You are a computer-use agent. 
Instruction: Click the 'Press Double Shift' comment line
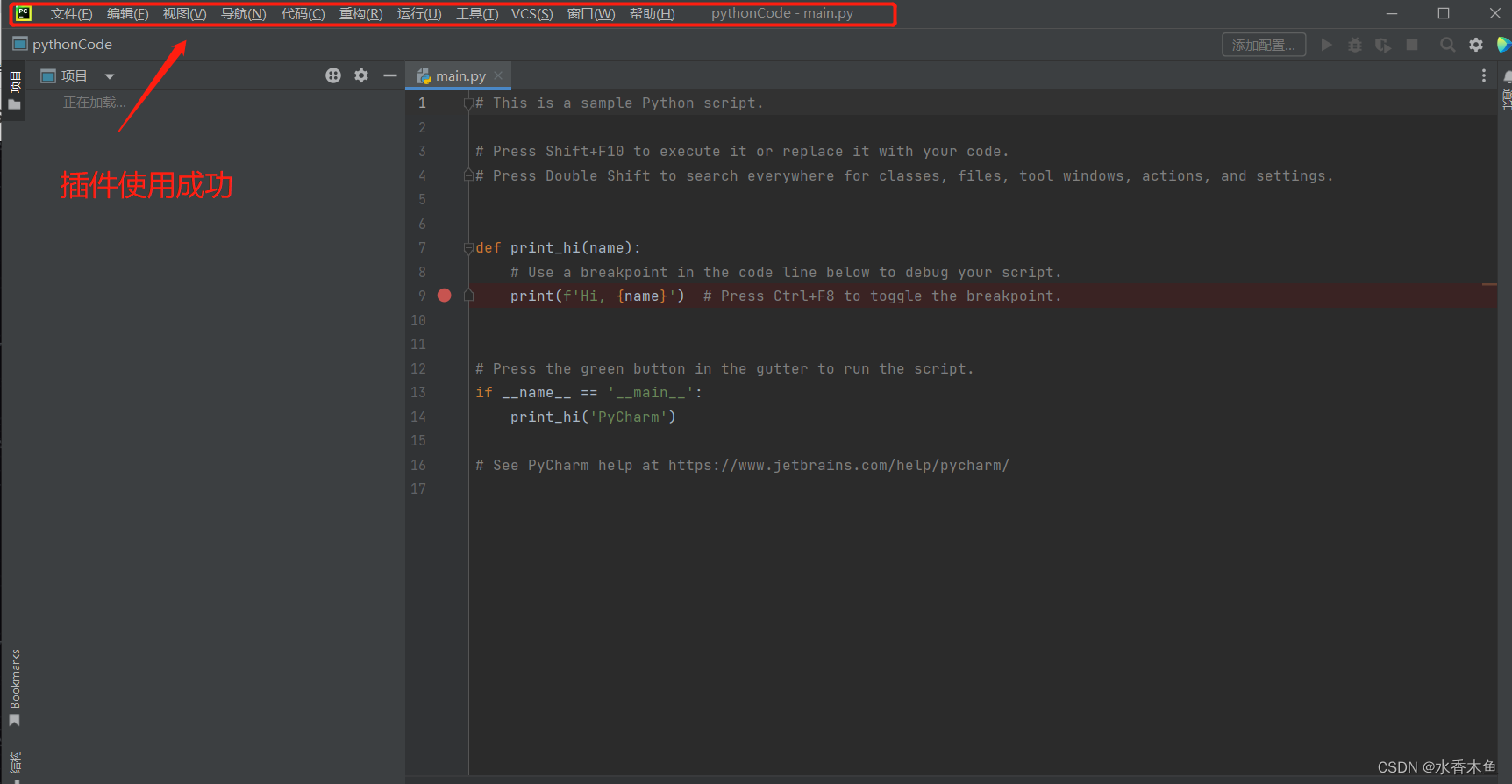(x=904, y=176)
